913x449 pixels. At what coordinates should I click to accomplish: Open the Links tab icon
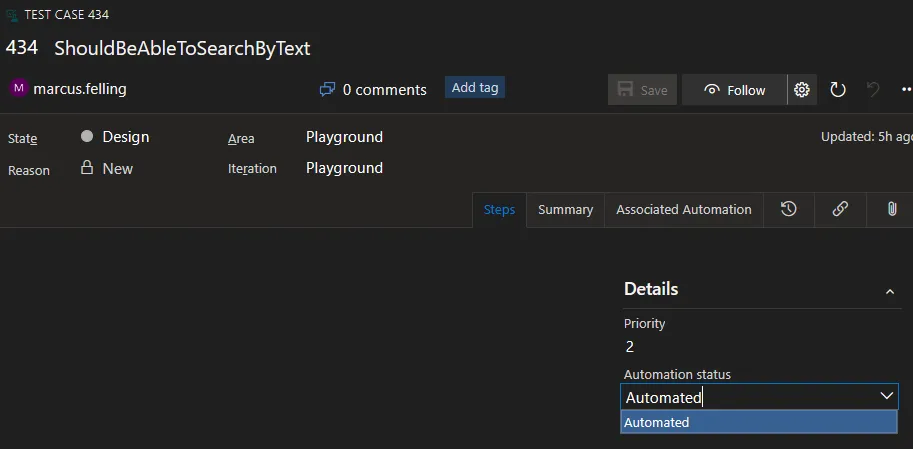click(x=840, y=209)
